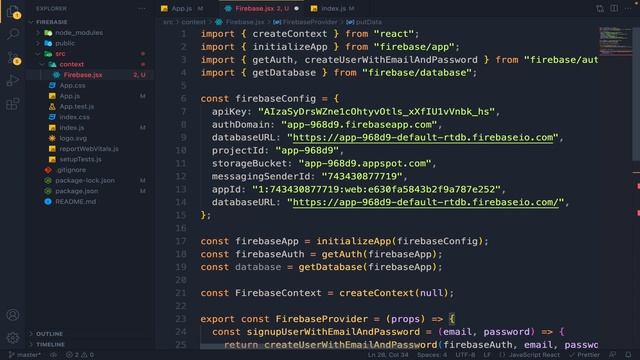
Task: Click the Ln, Col cursor position indicator
Action: [388, 355]
